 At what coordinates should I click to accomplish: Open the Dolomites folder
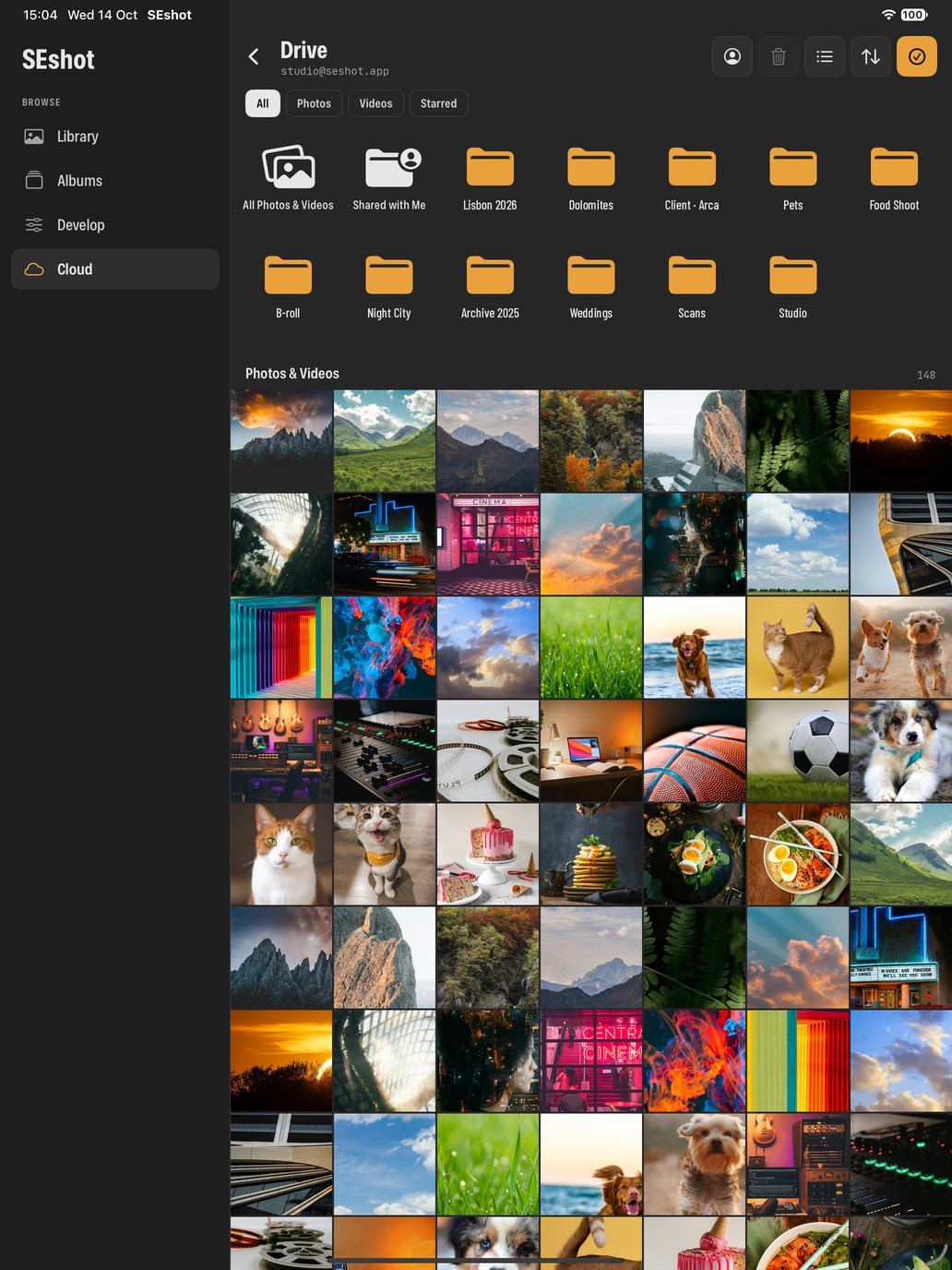click(x=591, y=178)
